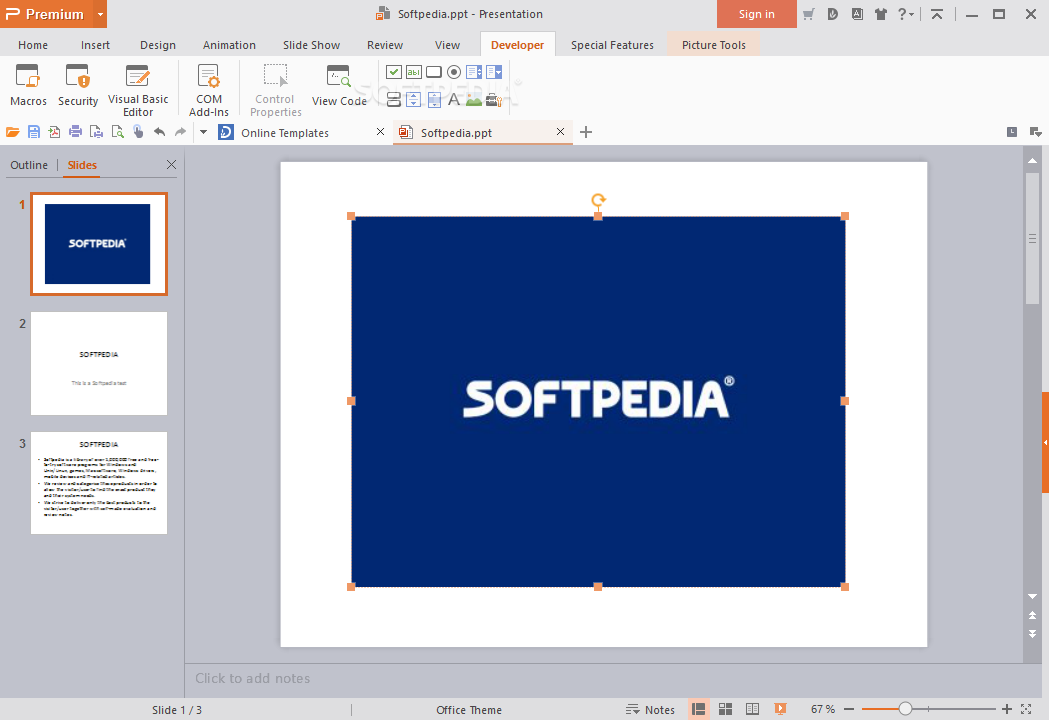
Task: Insert a Check Box control
Action: tap(394, 72)
